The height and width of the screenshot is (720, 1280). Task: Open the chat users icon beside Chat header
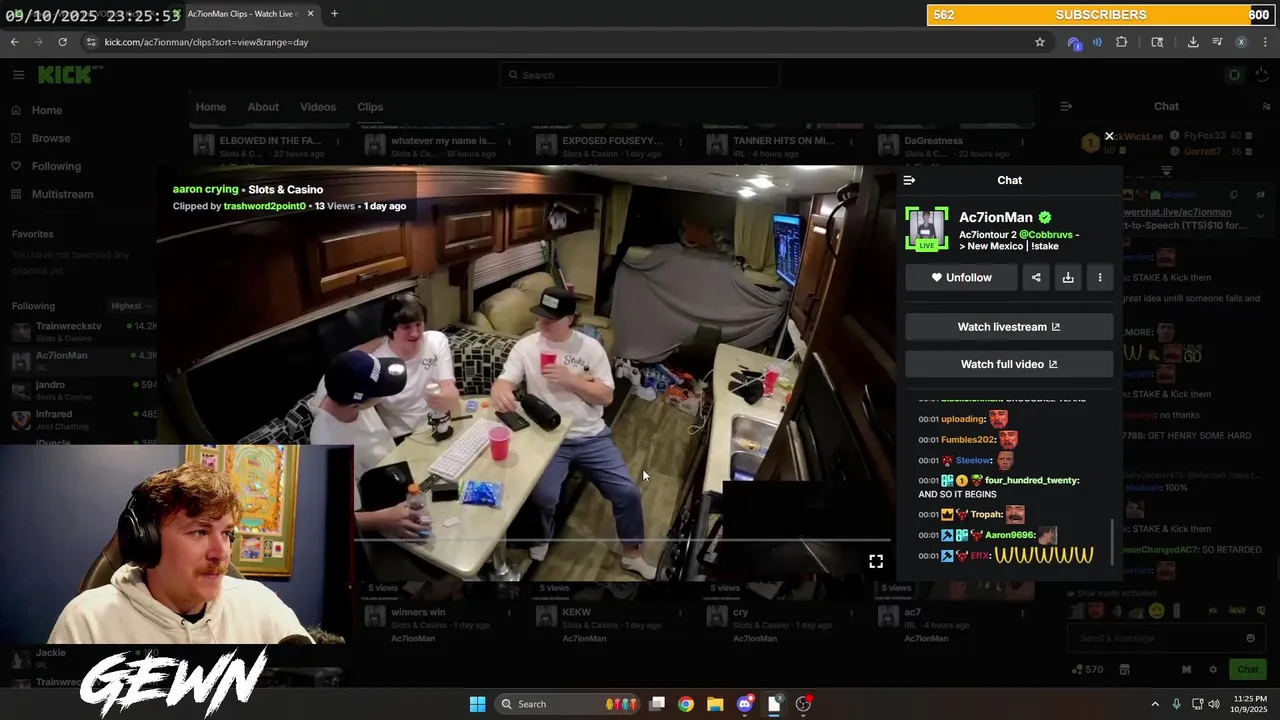click(x=1266, y=106)
